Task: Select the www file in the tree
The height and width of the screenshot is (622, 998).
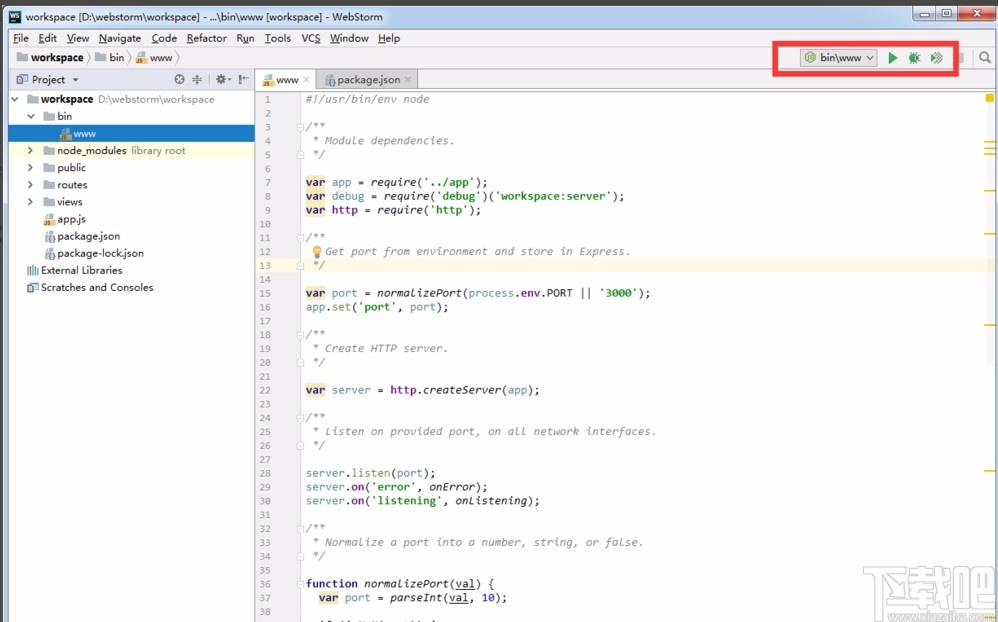Action: (x=131, y=134)
